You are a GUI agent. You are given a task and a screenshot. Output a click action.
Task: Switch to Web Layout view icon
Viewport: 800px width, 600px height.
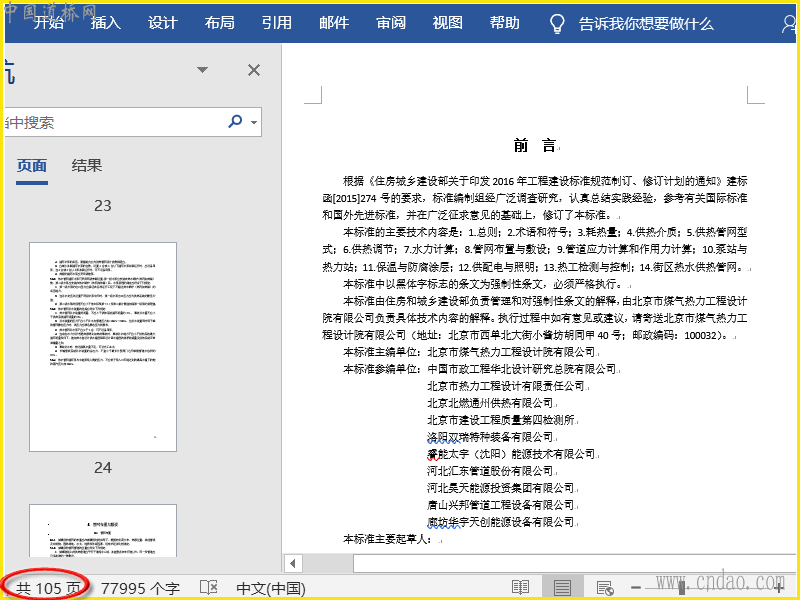(605, 588)
